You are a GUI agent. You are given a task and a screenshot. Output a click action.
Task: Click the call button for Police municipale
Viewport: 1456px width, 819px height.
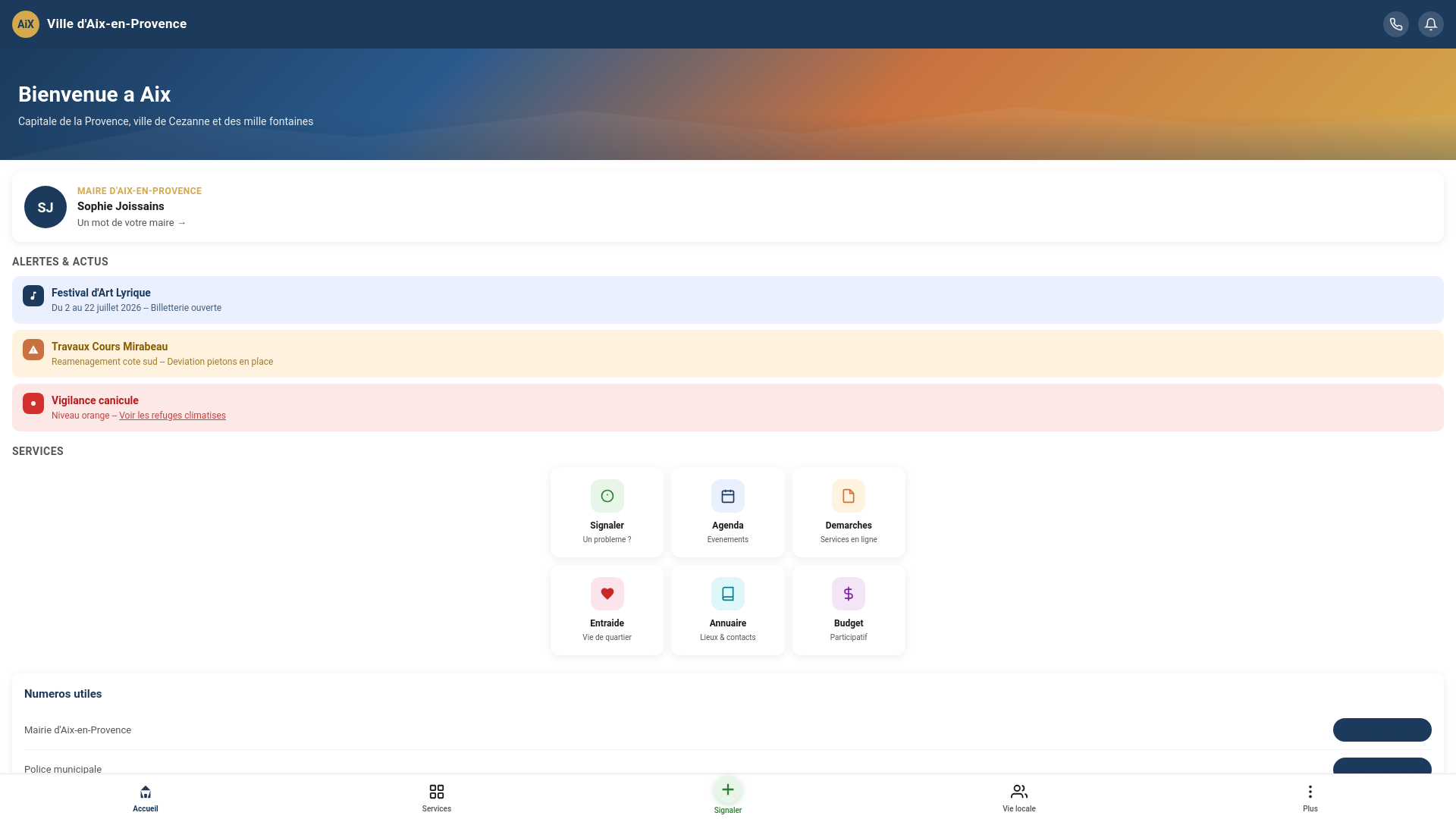(1382, 766)
